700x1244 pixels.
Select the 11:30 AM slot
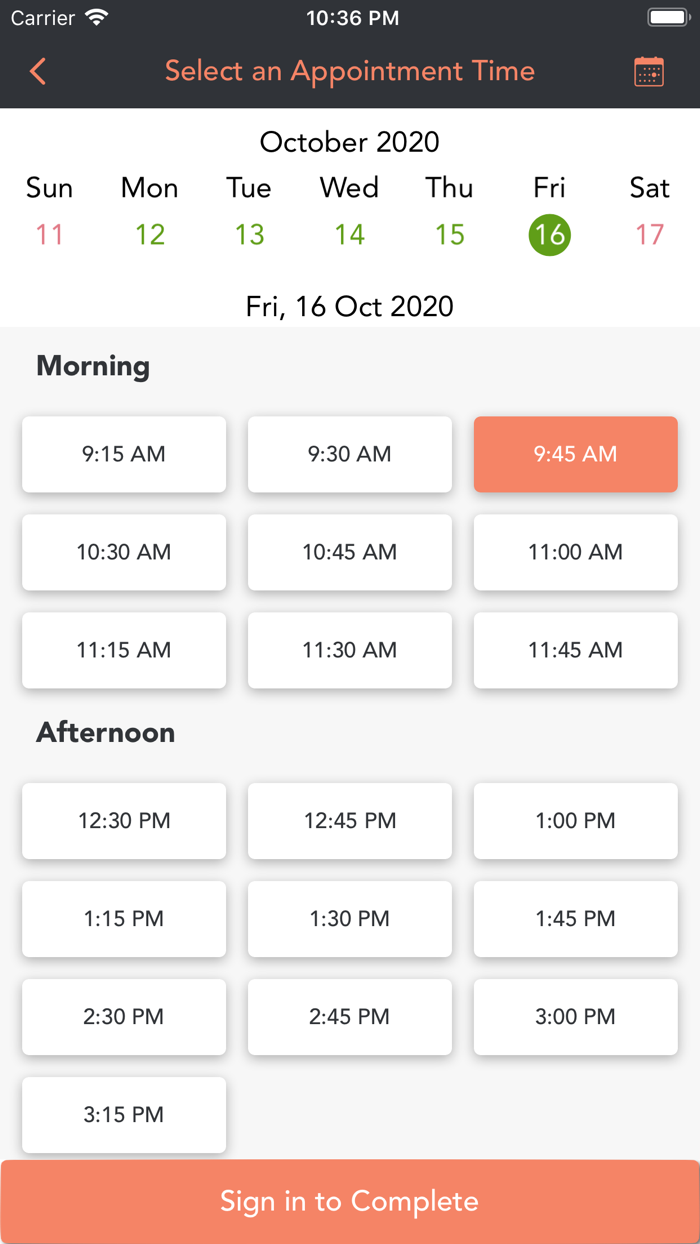[350, 650]
